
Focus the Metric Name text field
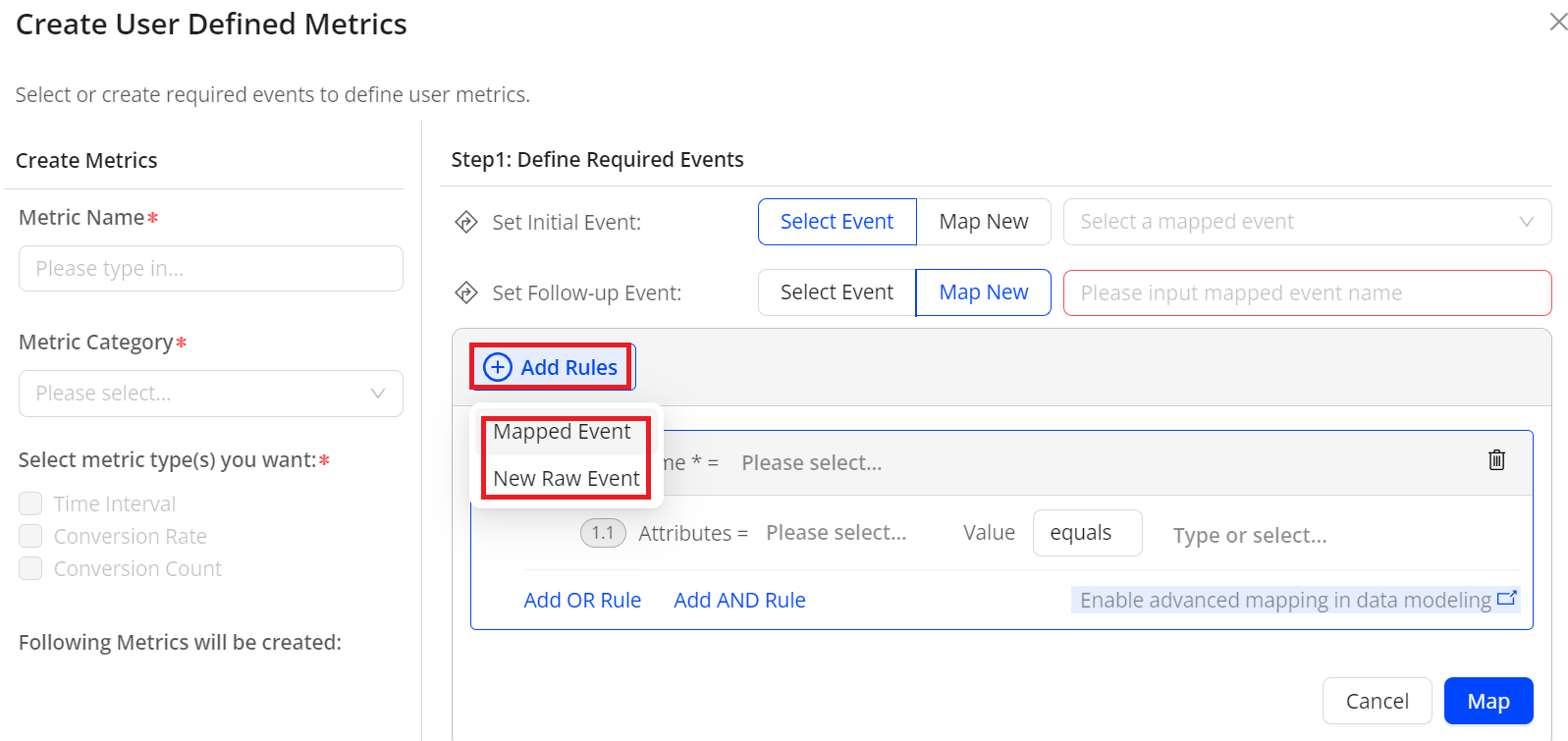tap(210, 269)
